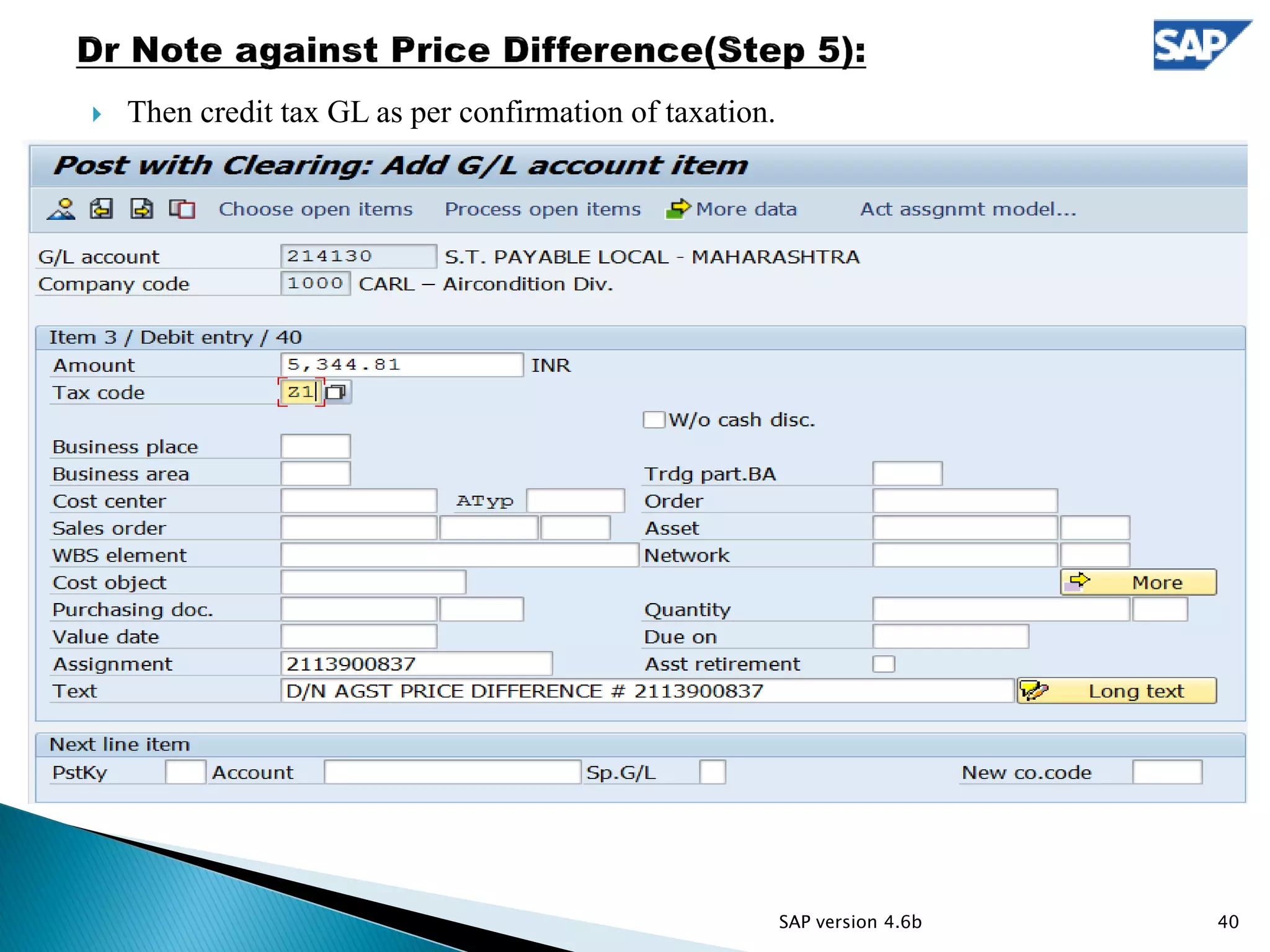The image size is (1270, 952).
Task: Click the Asset sub-number field
Action: click(1095, 528)
